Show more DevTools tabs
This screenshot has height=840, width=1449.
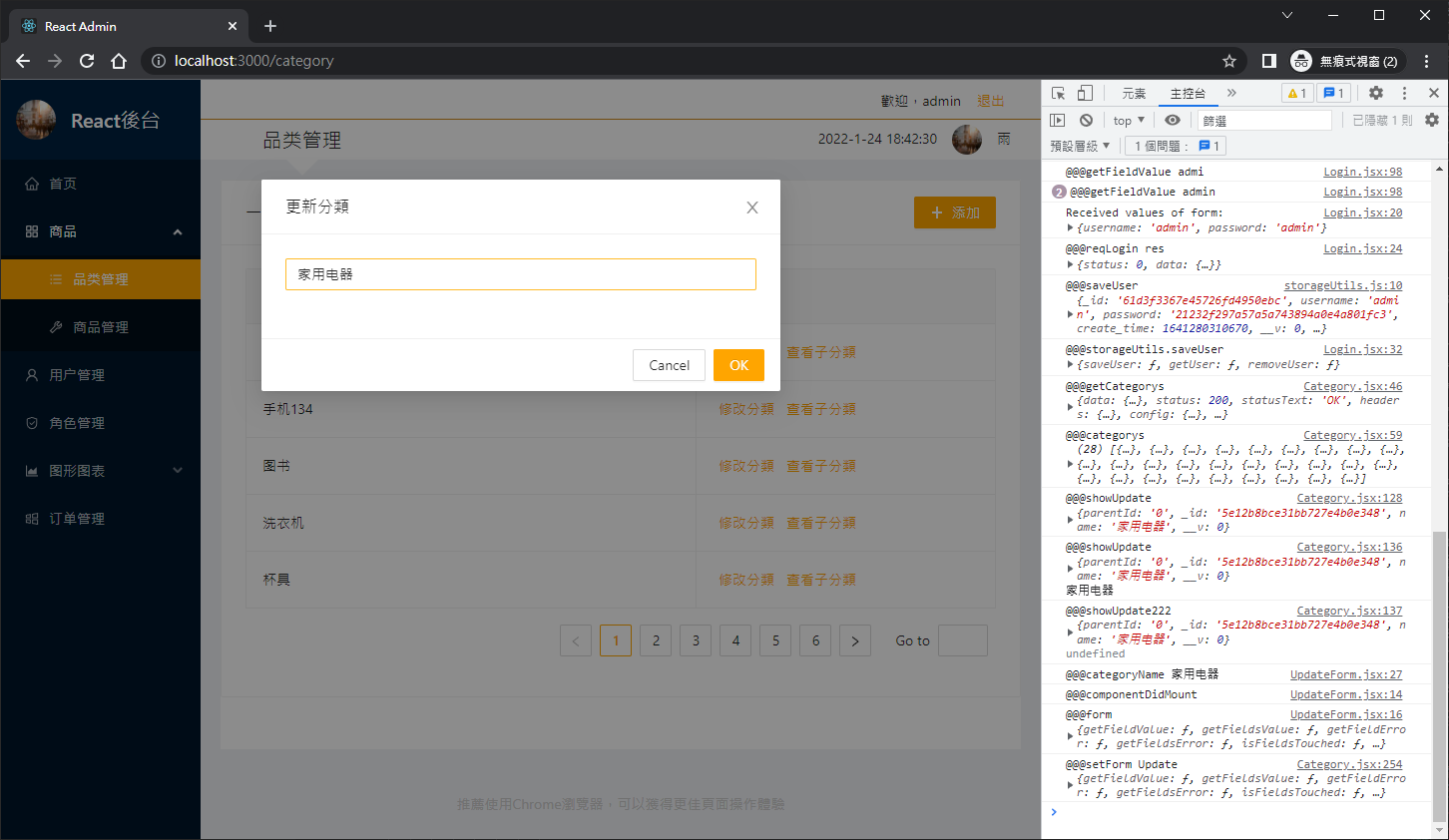(x=1231, y=93)
